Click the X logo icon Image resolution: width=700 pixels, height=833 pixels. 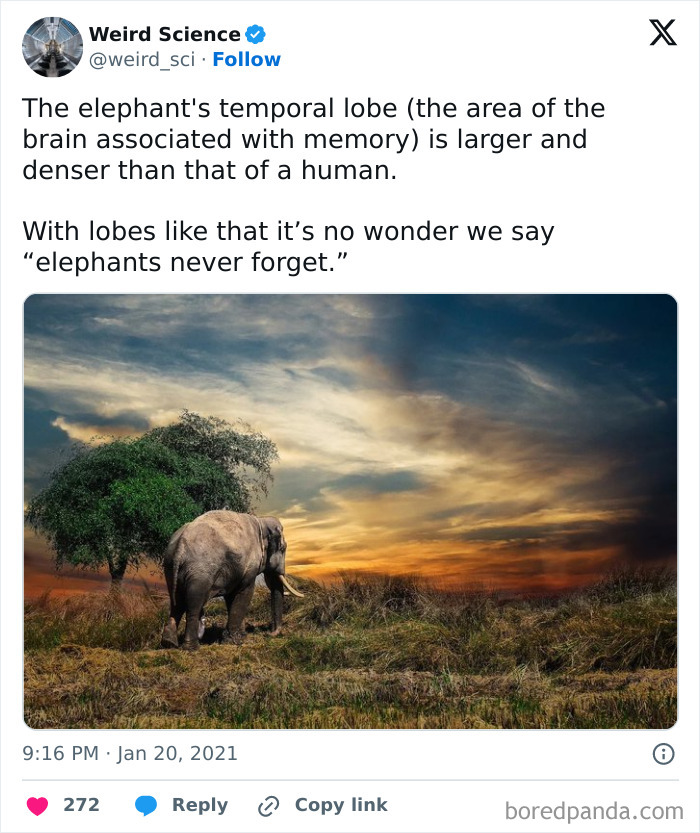pos(662,34)
